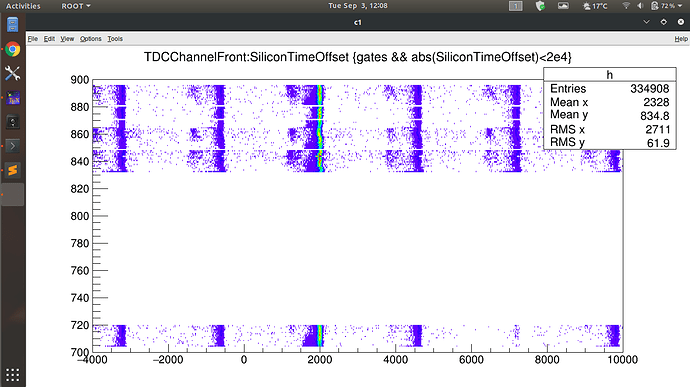The width and height of the screenshot is (690, 387).
Task: Open the View menu
Action: click(67, 39)
